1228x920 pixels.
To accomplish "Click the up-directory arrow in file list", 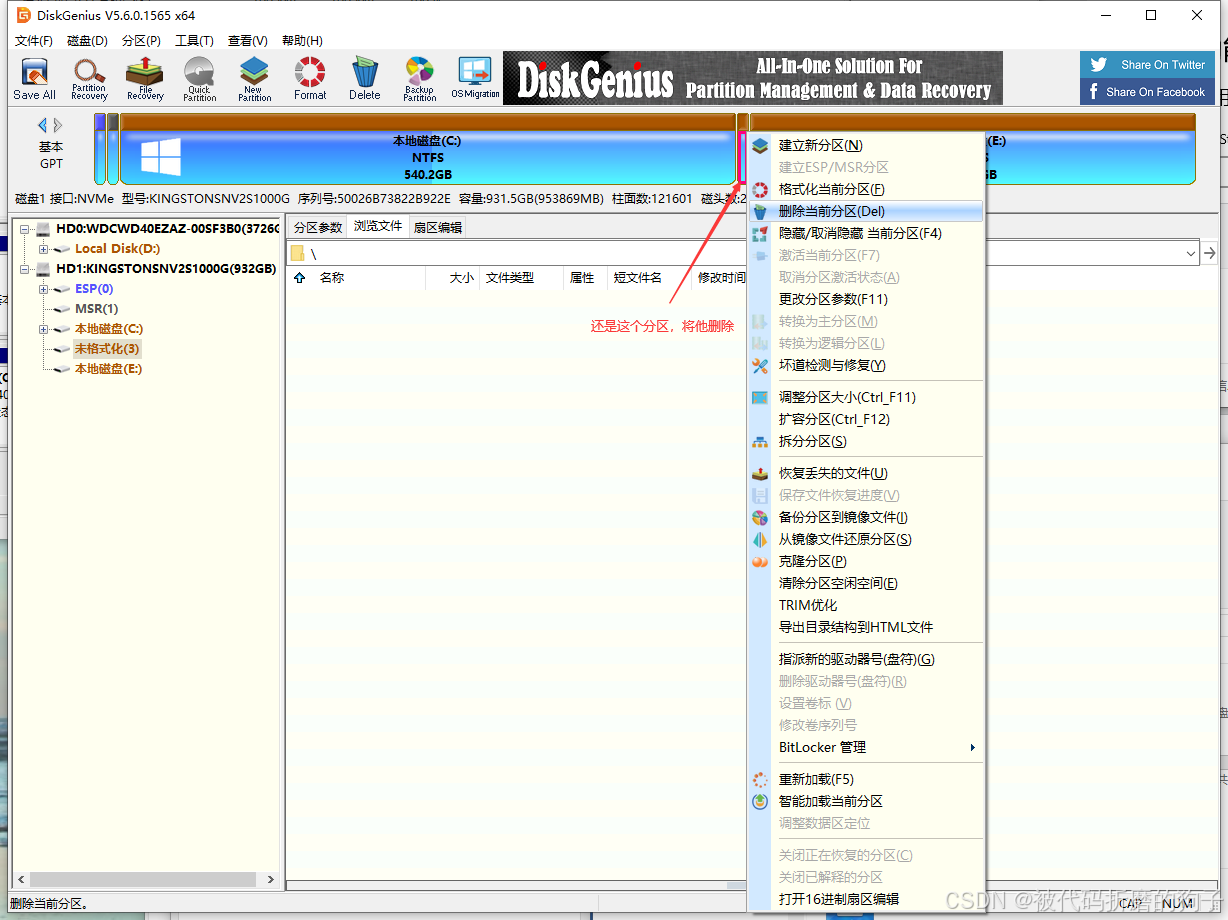I will pyautogui.click(x=300, y=278).
